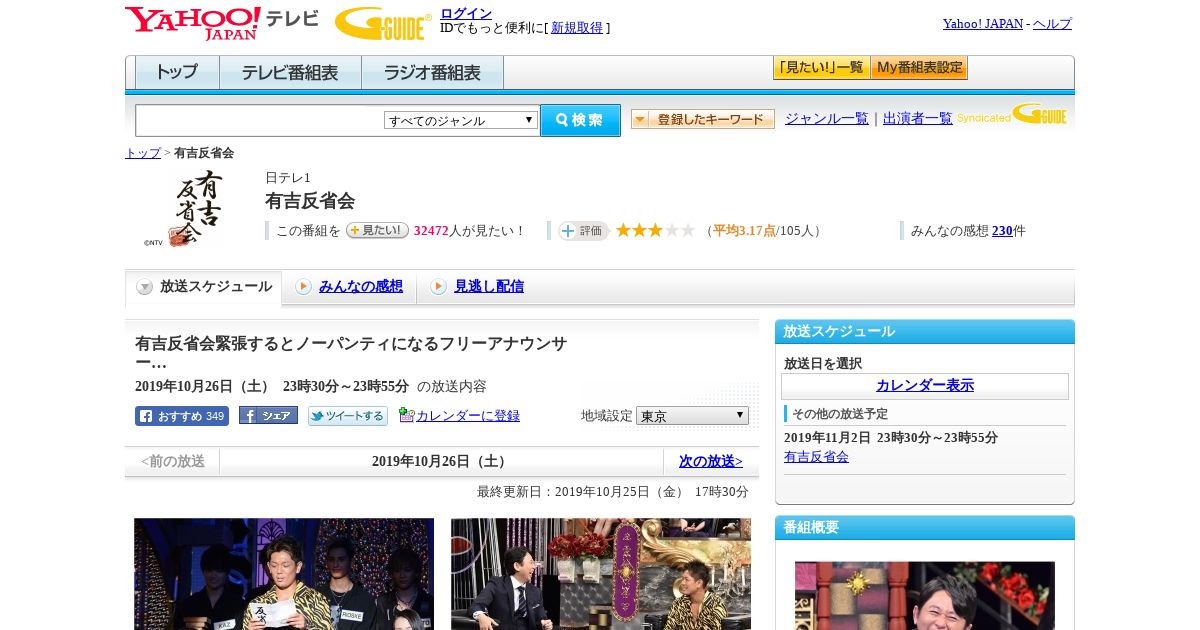The height and width of the screenshot is (630, 1200).
Task: Open the 地域設定 東京 dropdown
Action: tap(692, 415)
